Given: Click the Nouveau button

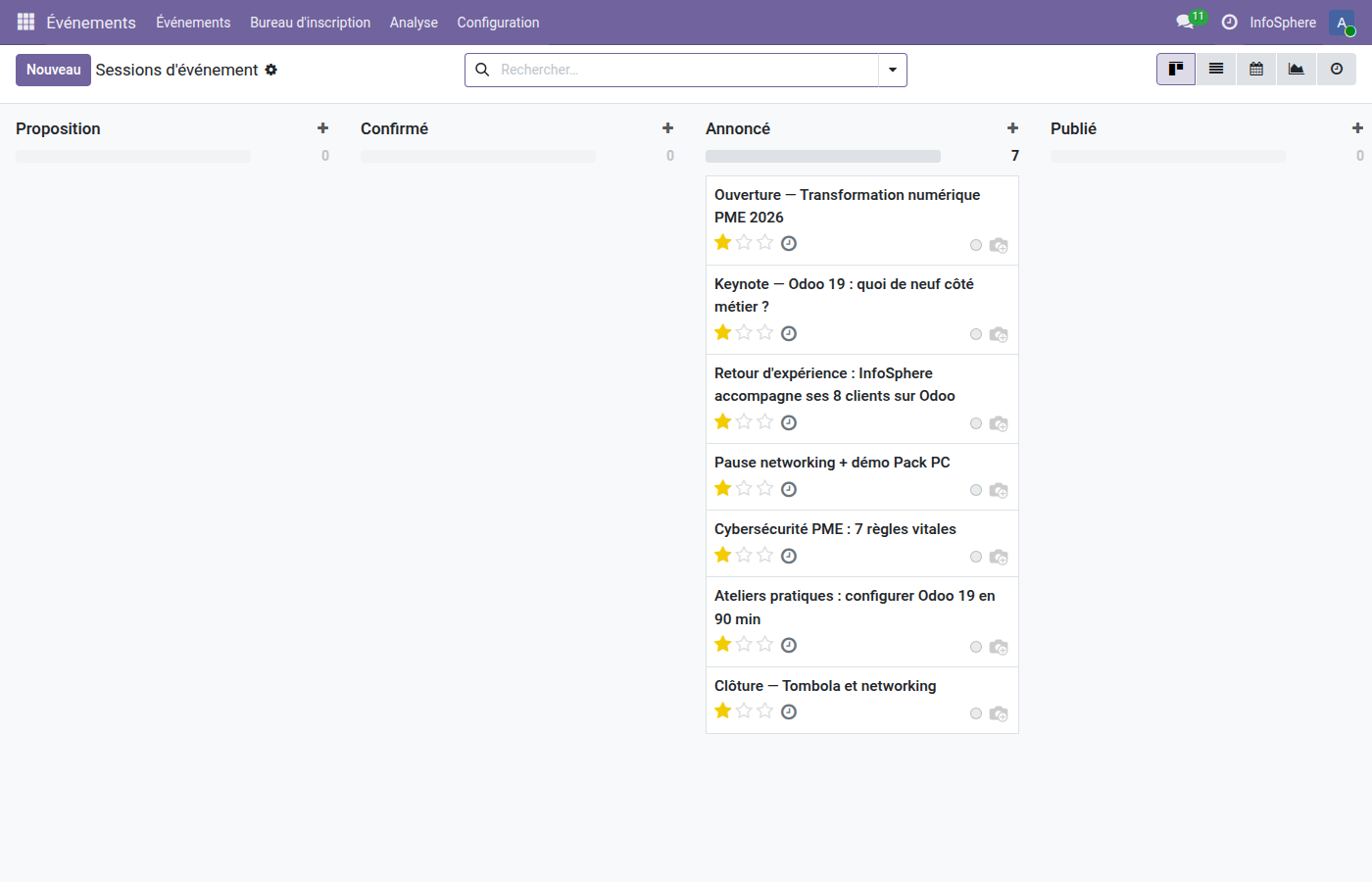Looking at the screenshot, I should 53,70.
